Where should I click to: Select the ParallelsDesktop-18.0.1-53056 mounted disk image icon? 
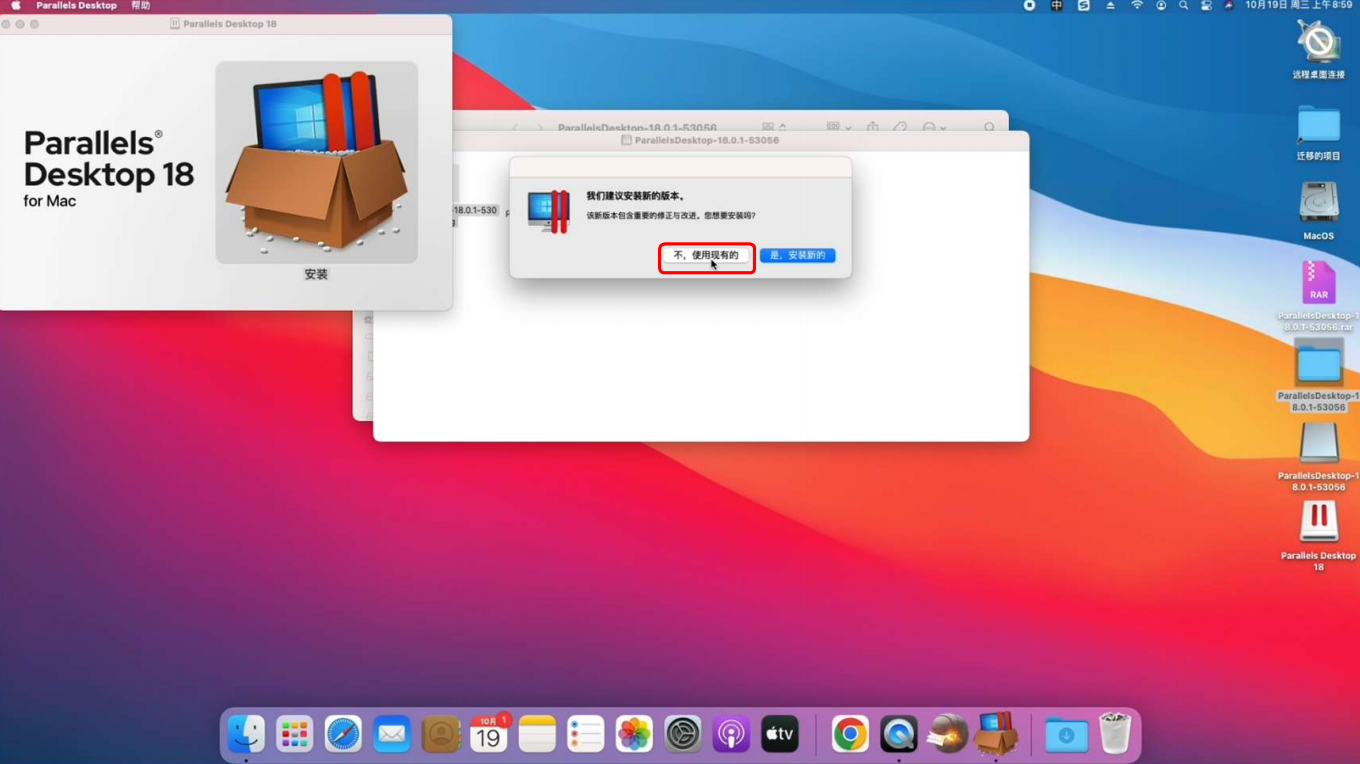1318,444
